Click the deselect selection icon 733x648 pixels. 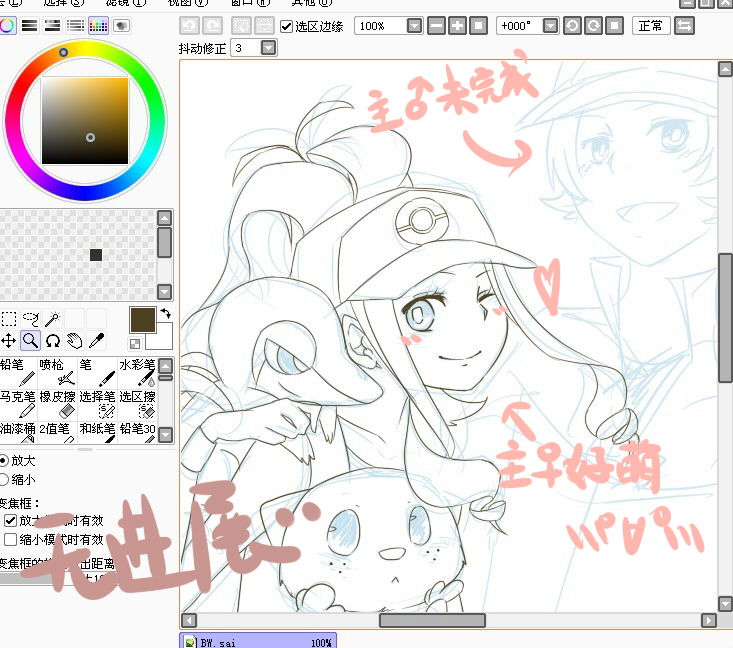click(242, 26)
